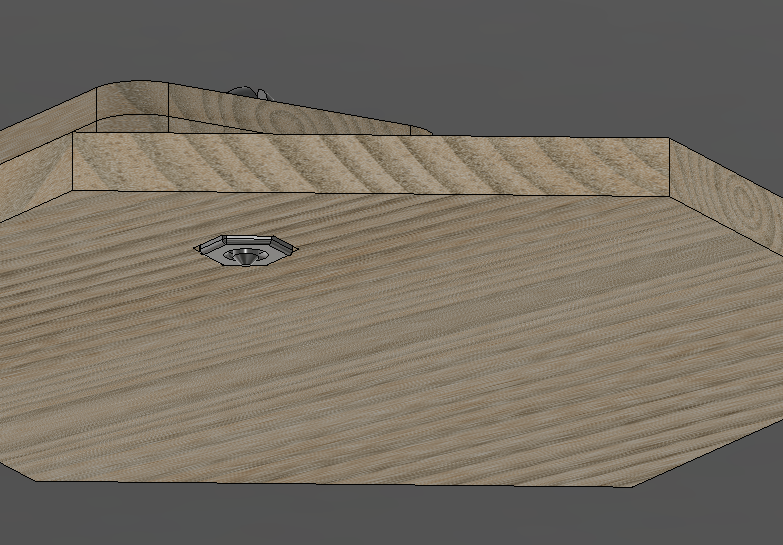Viewport: 783px width, 545px height.
Task: Click empty gray space below the board
Action: click(400, 520)
